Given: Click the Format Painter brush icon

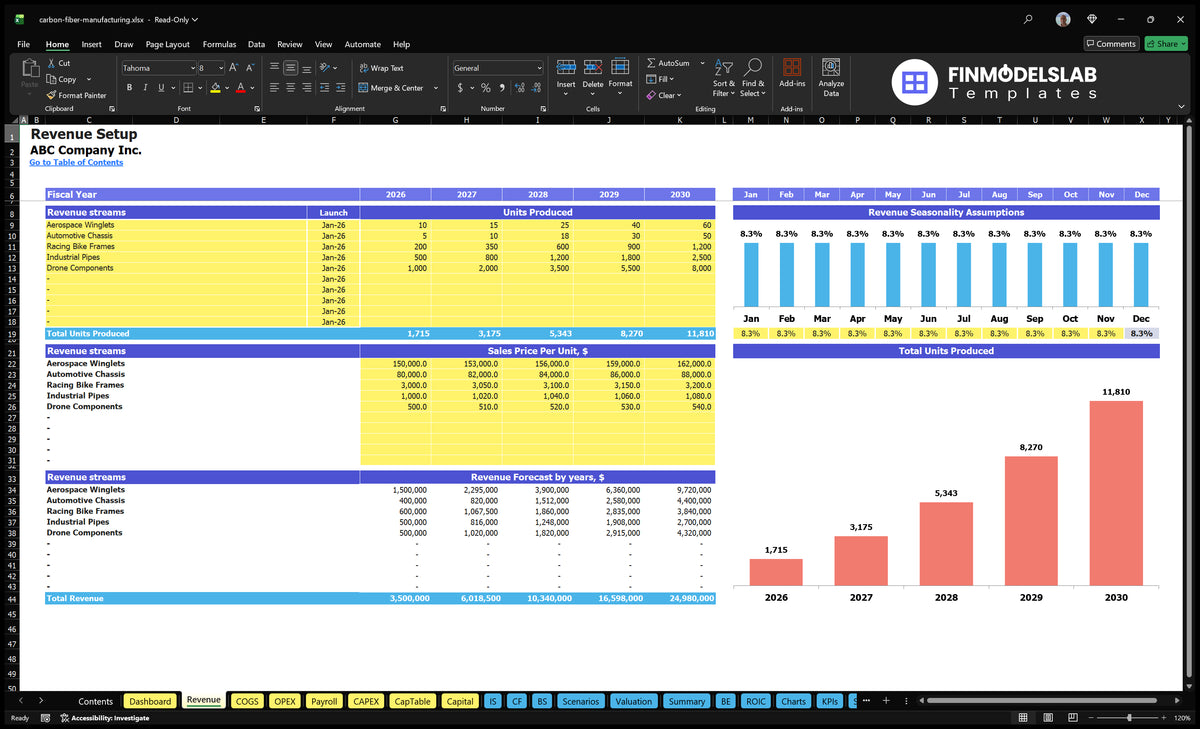Looking at the screenshot, I should 52,95.
